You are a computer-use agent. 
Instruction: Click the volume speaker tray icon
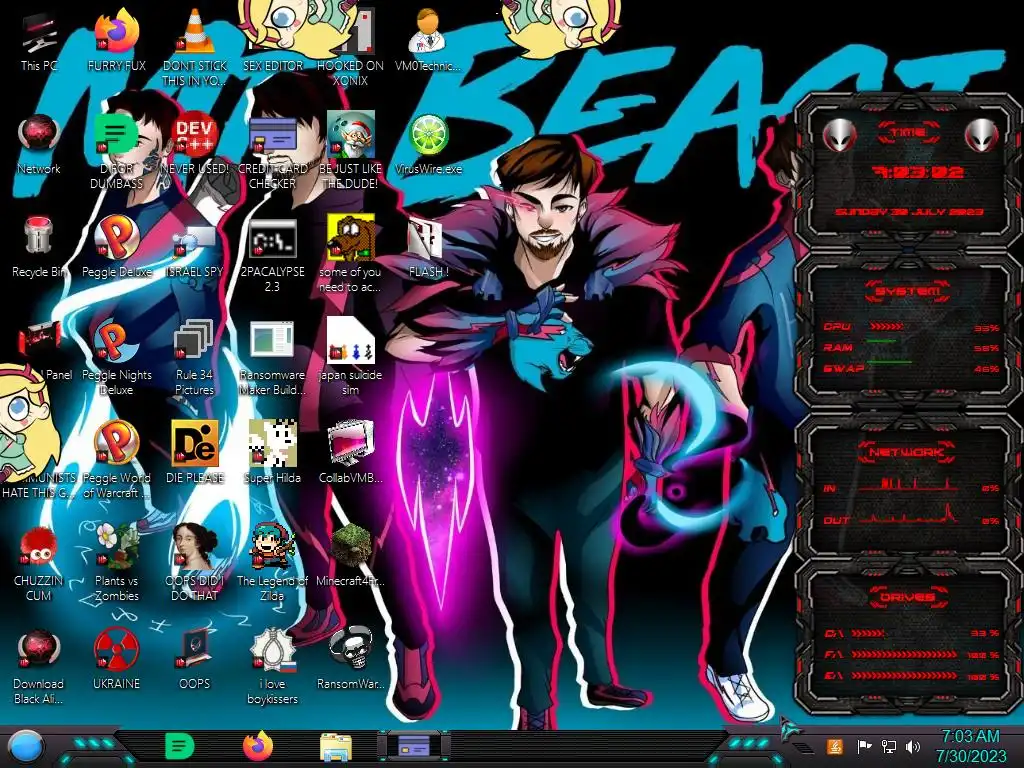(913, 746)
